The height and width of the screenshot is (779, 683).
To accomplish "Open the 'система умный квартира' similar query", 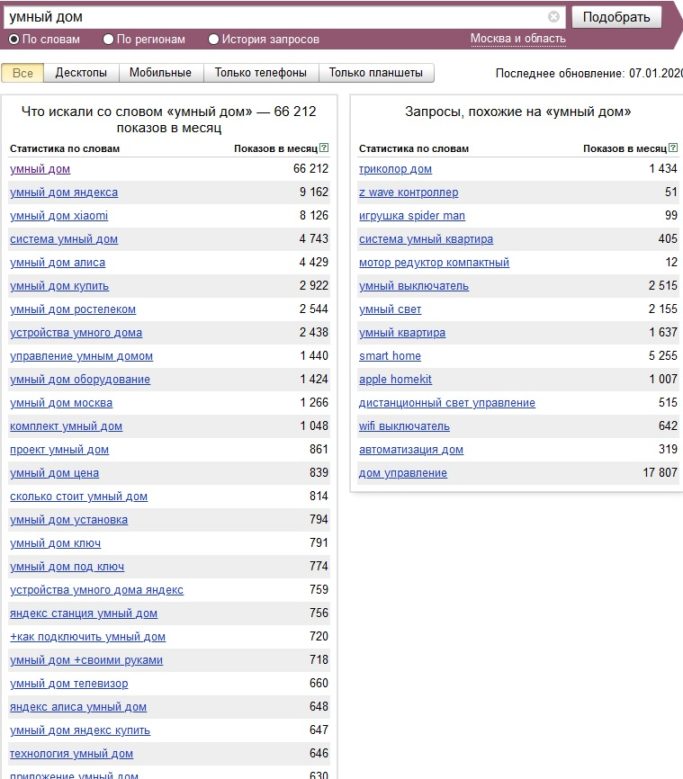I will click(426, 239).
